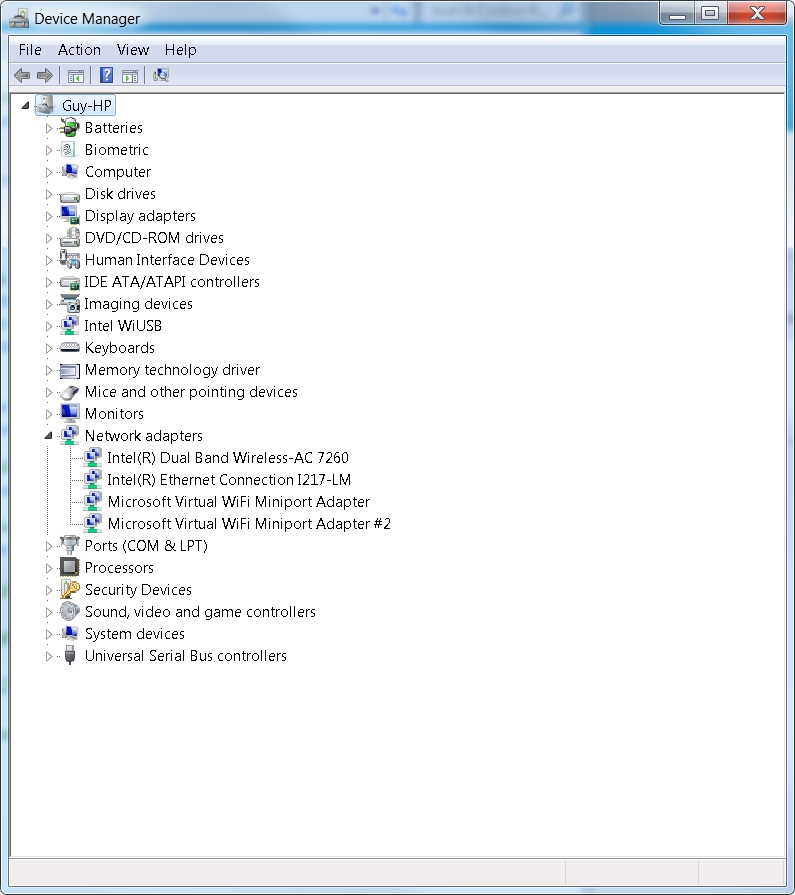This screenshot has width=795, height=895.
Task: Collapse the Guy-HP root node
Action: tap(25, 106)
